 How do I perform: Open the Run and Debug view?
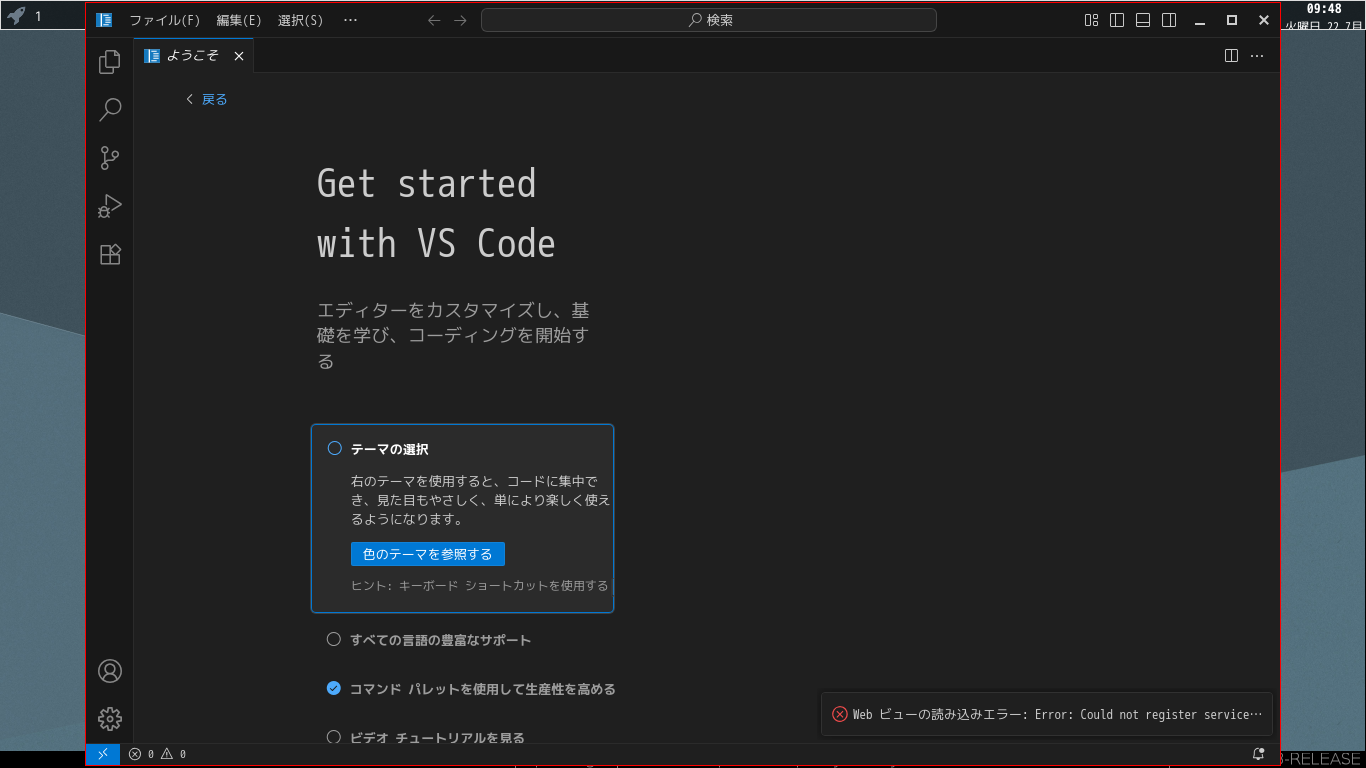click(110, 206)
